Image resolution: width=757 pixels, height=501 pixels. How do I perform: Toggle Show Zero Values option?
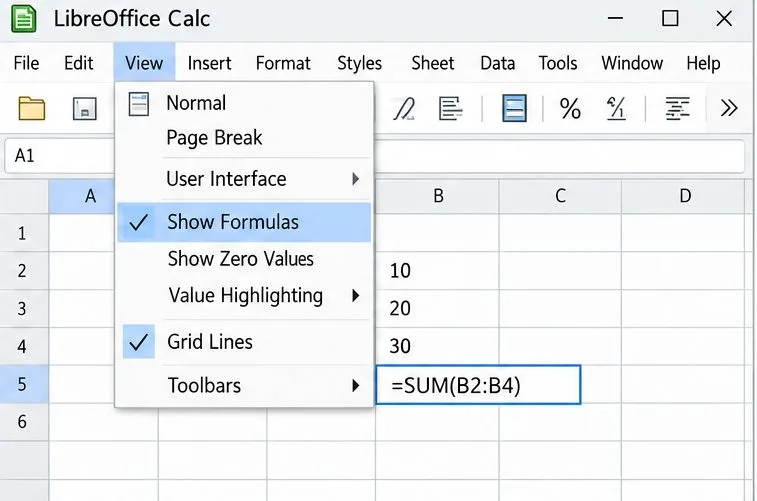244,259
